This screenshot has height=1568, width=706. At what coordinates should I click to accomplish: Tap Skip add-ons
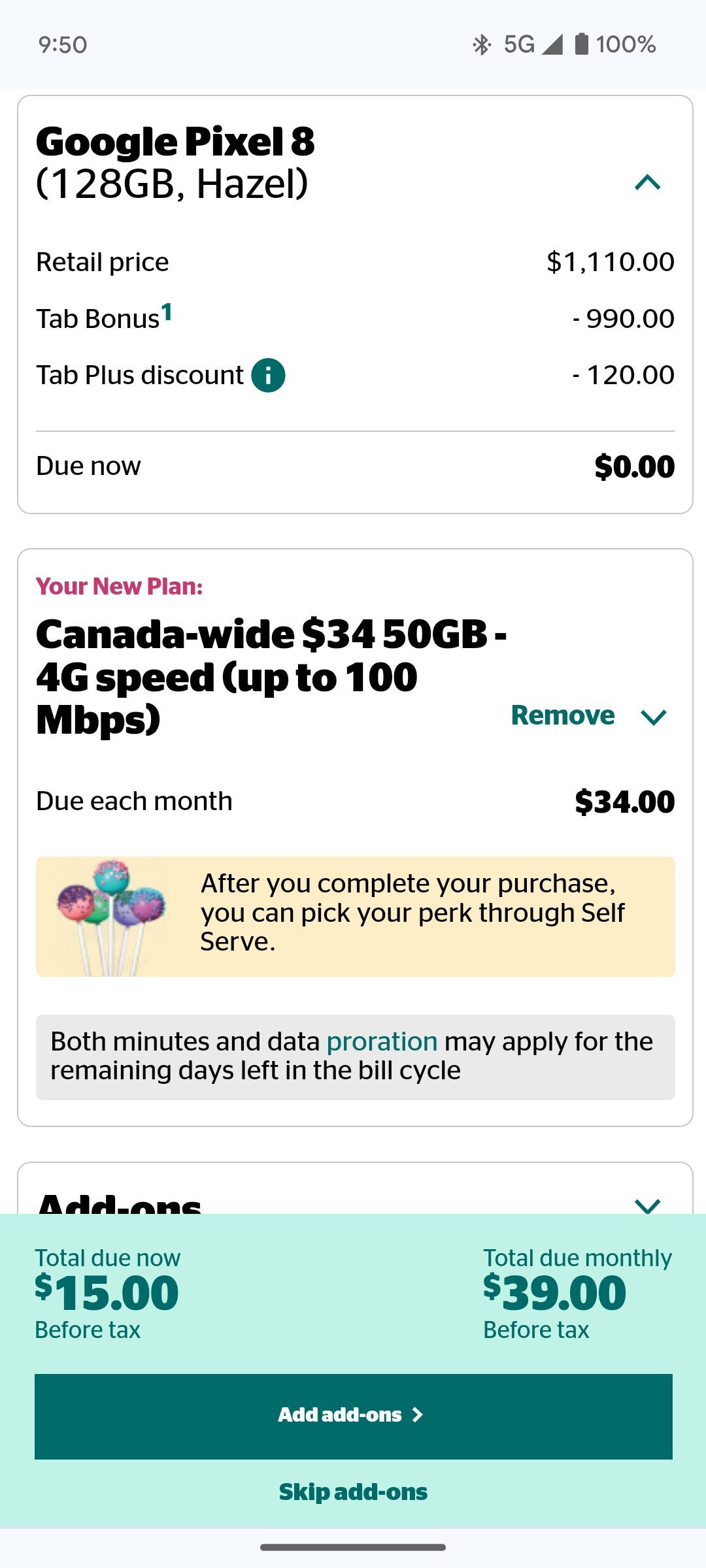352,1492
